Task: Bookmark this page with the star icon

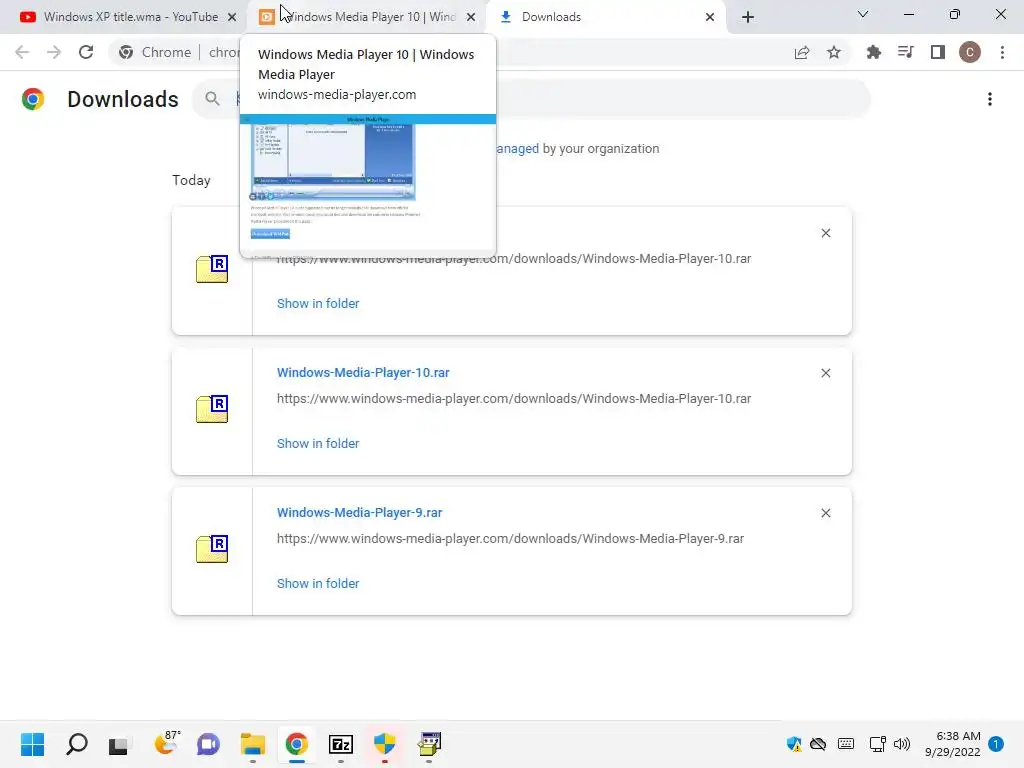Action: pyautogui.click(x=834, y=52)
